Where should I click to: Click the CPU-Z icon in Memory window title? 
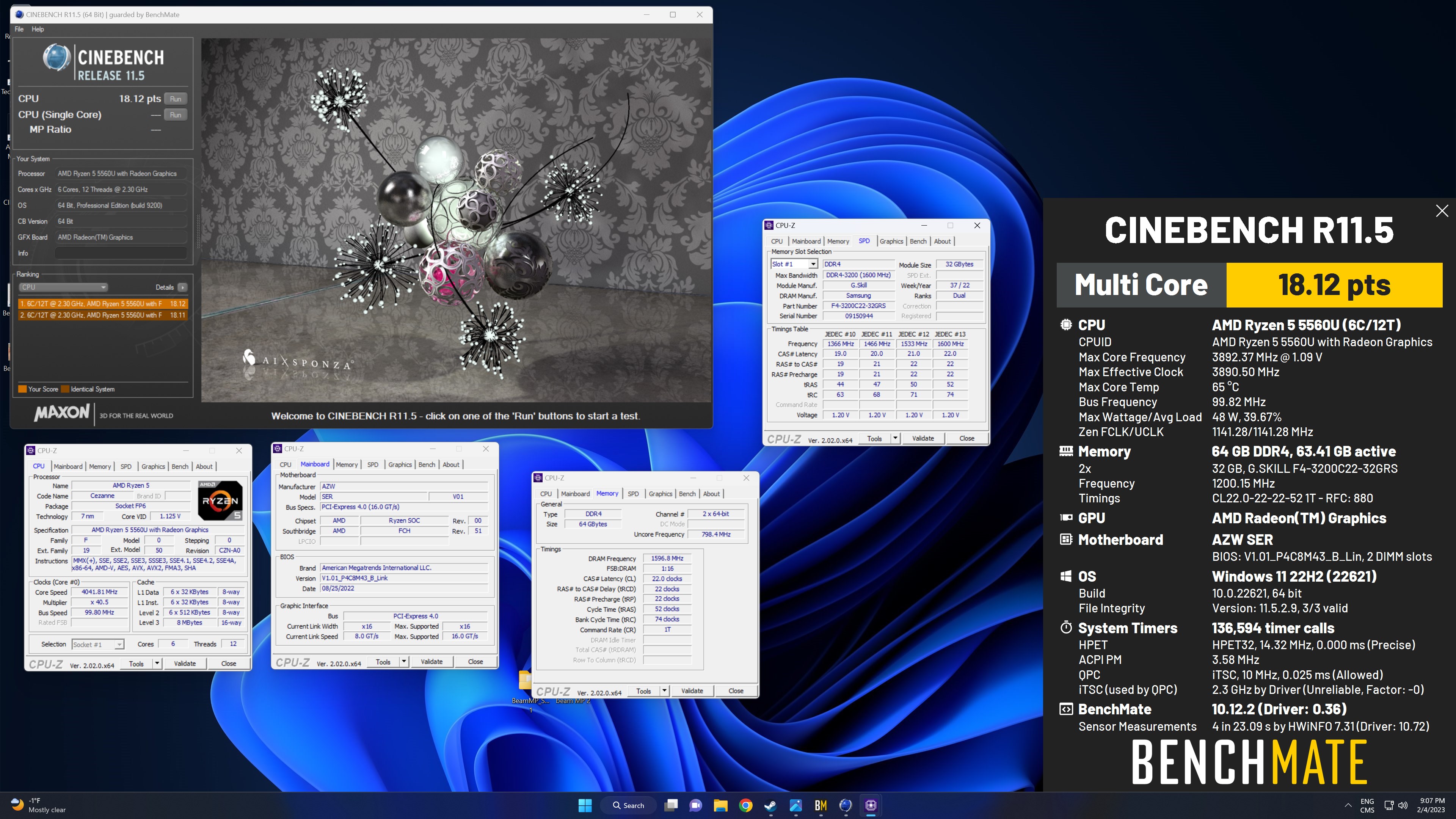(x=538, y=478)
